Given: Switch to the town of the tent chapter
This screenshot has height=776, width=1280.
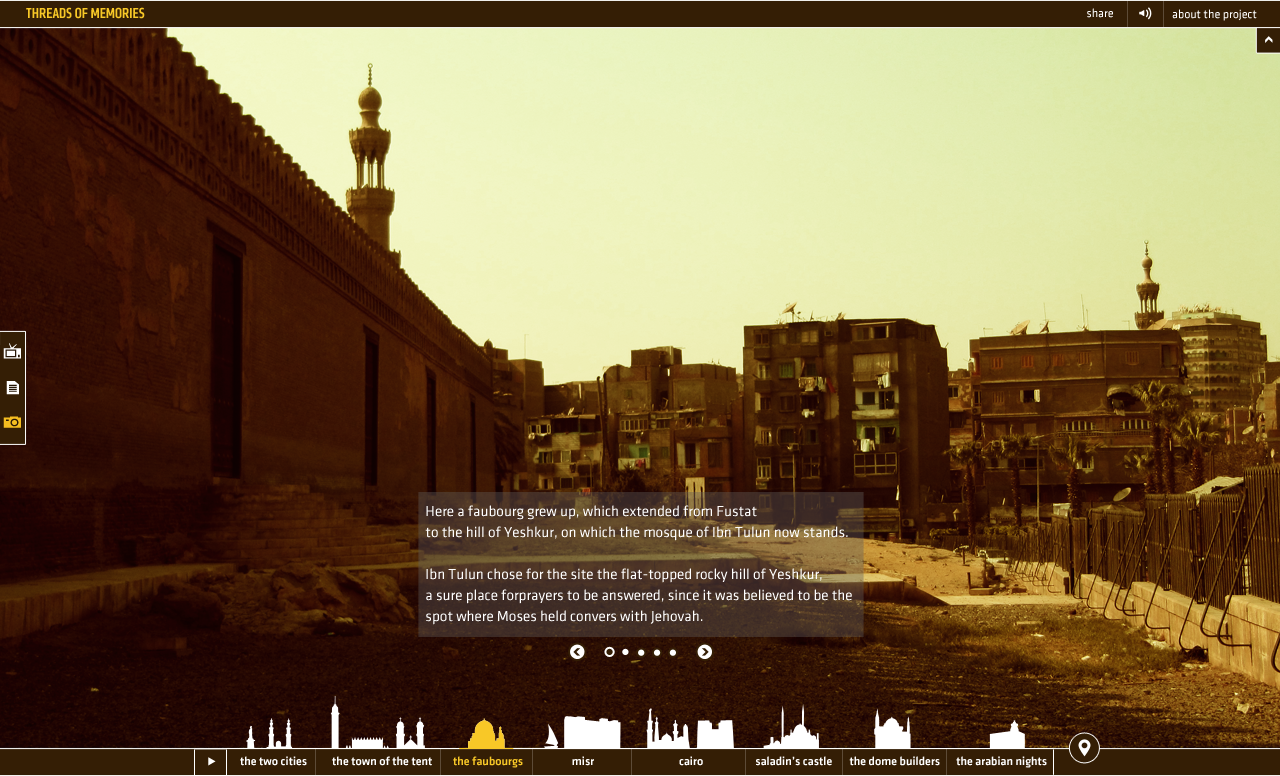Looking at the screenshot, I should click(x=382, y=762).
